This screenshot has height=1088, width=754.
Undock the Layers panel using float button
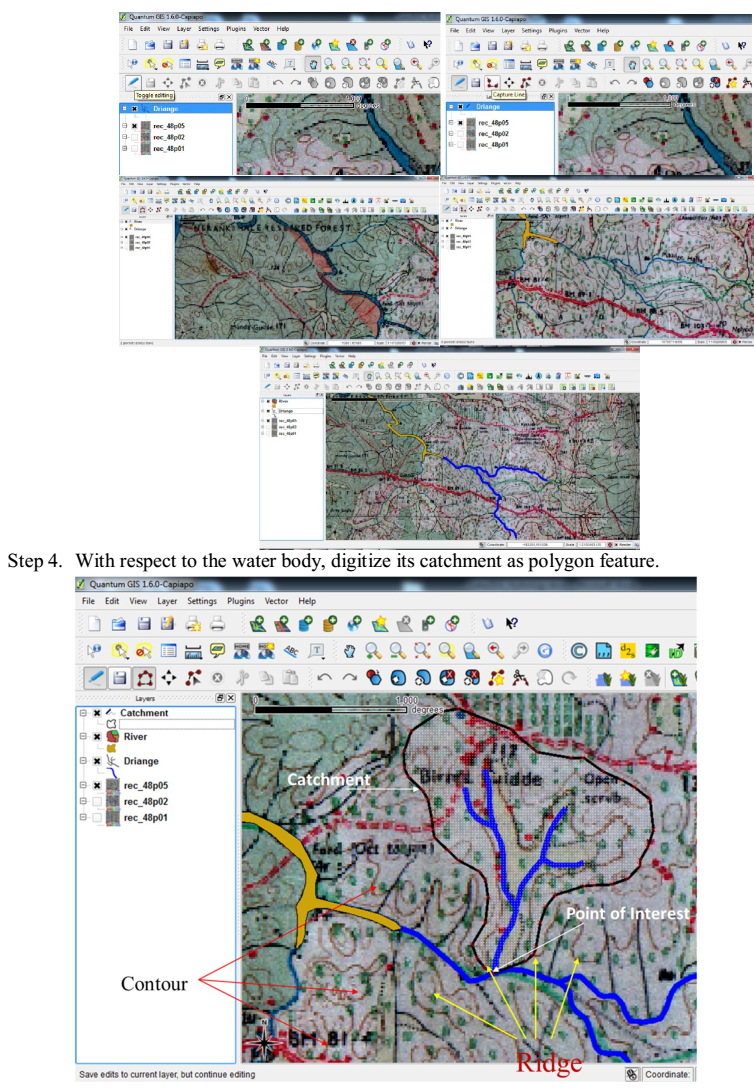click(220, 697)
